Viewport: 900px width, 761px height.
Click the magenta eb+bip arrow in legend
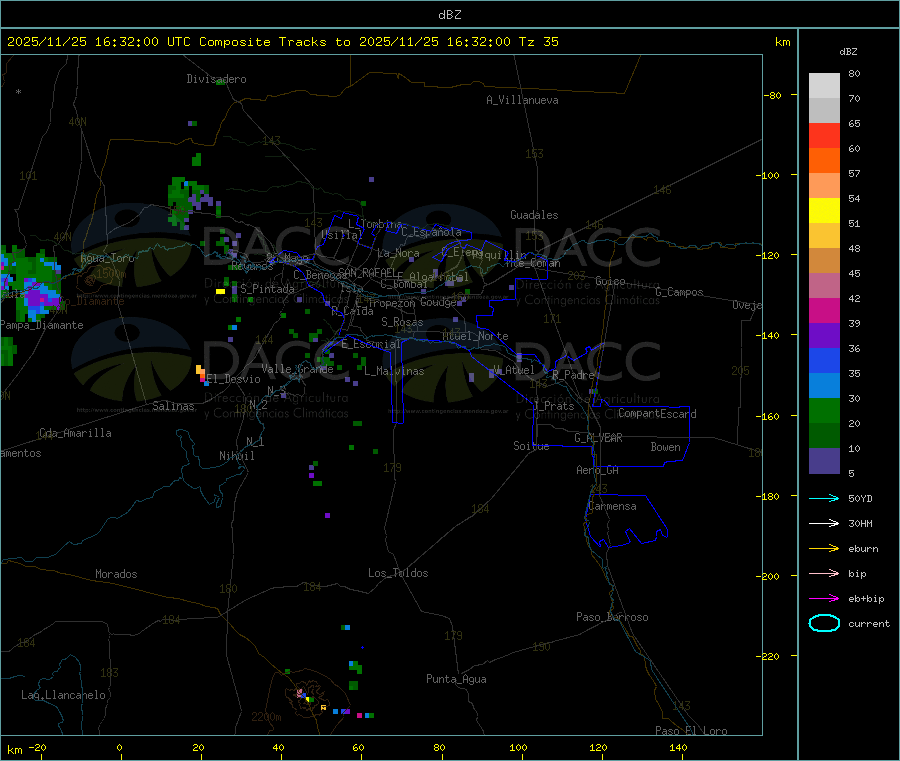pyautogui.click(x=824, y=599)
